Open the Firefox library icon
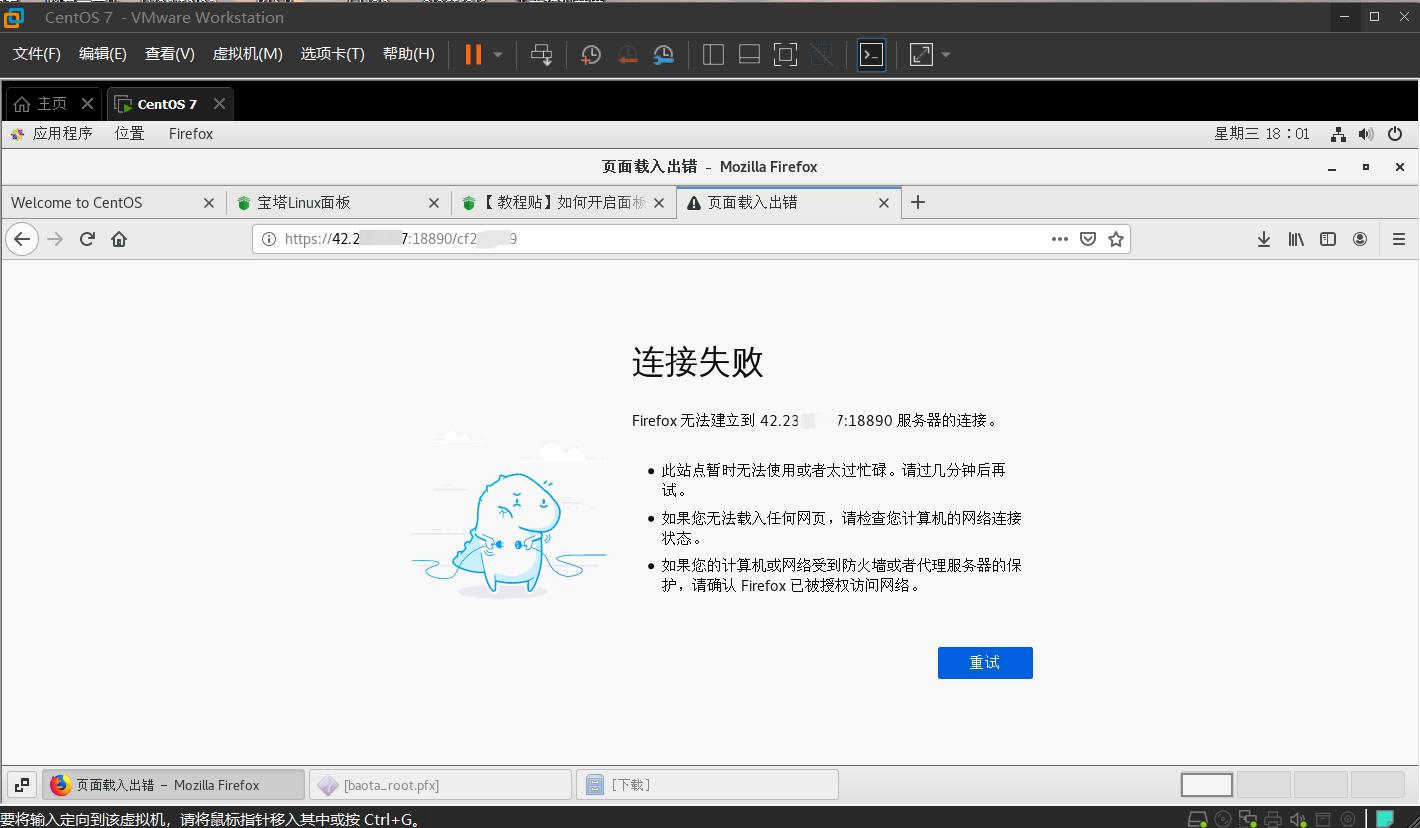1420x828 pixels. [1296, 239]
